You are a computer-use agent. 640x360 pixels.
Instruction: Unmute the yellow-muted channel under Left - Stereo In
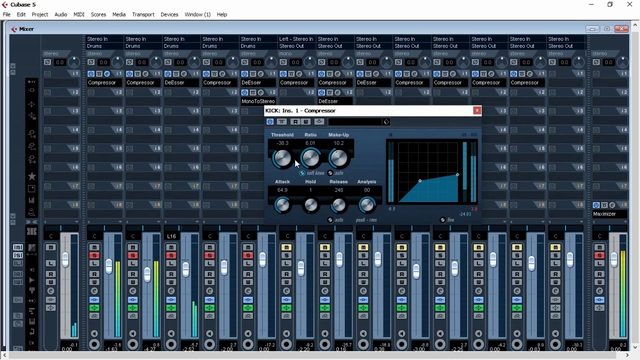click(286, 247)
